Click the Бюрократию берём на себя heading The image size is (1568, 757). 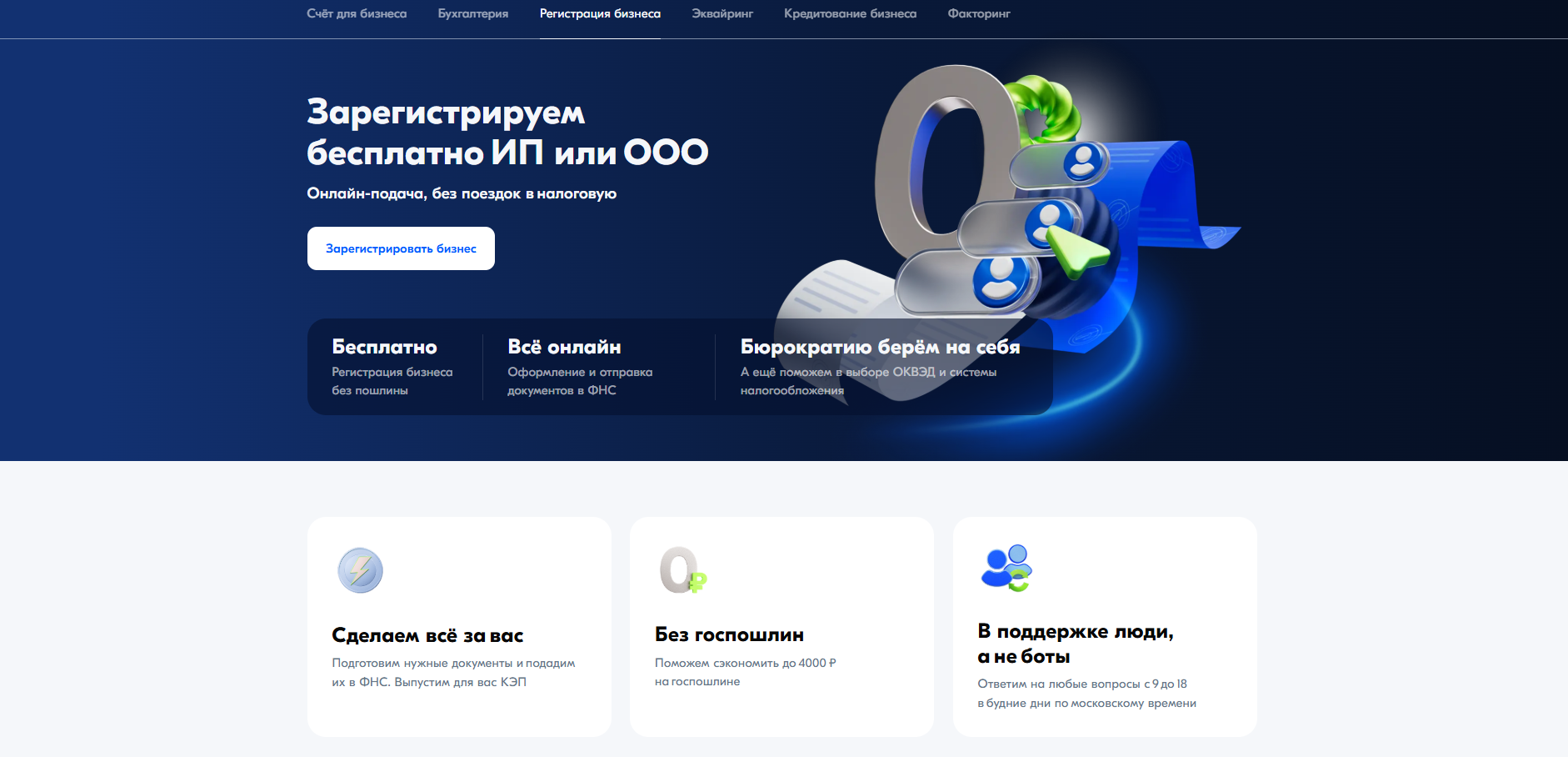(x=880, y=347)
